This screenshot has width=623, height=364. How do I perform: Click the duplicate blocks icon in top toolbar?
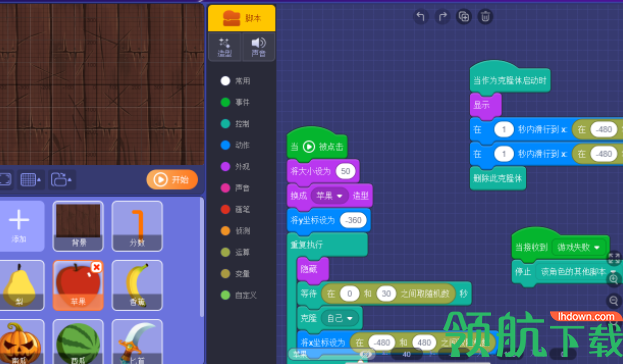(464, 17)
